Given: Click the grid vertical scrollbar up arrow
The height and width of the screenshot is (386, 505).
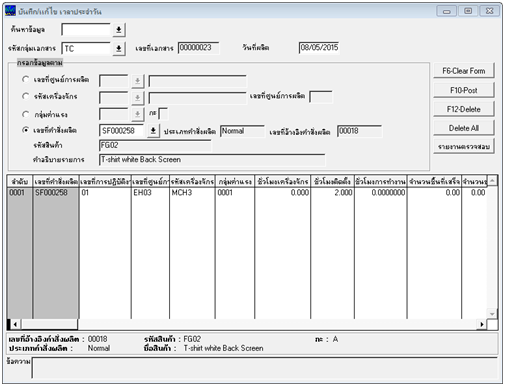Looking at the screenshot, I should click(x=492, y=181).
